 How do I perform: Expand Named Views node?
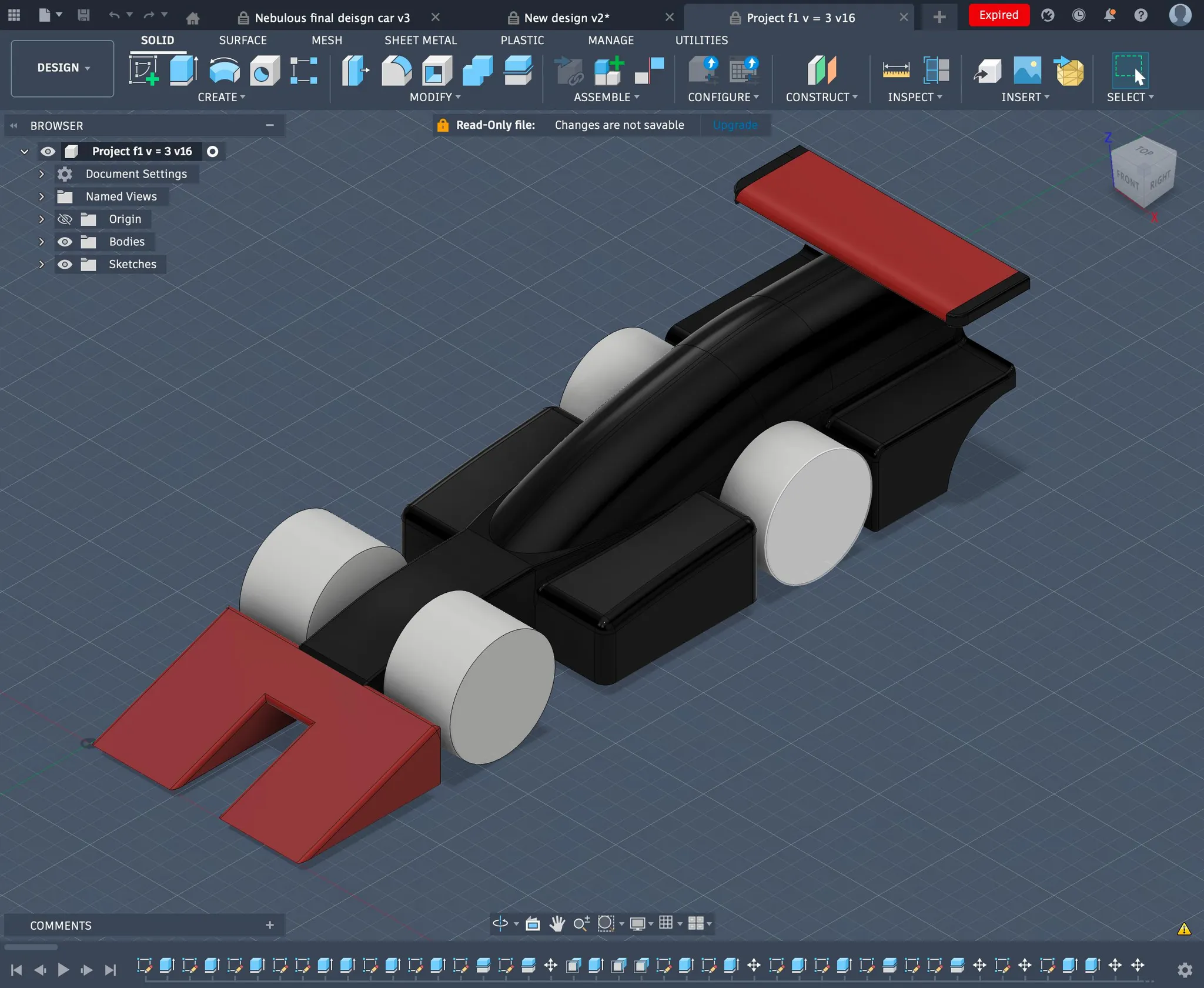[x=41, y=196]
